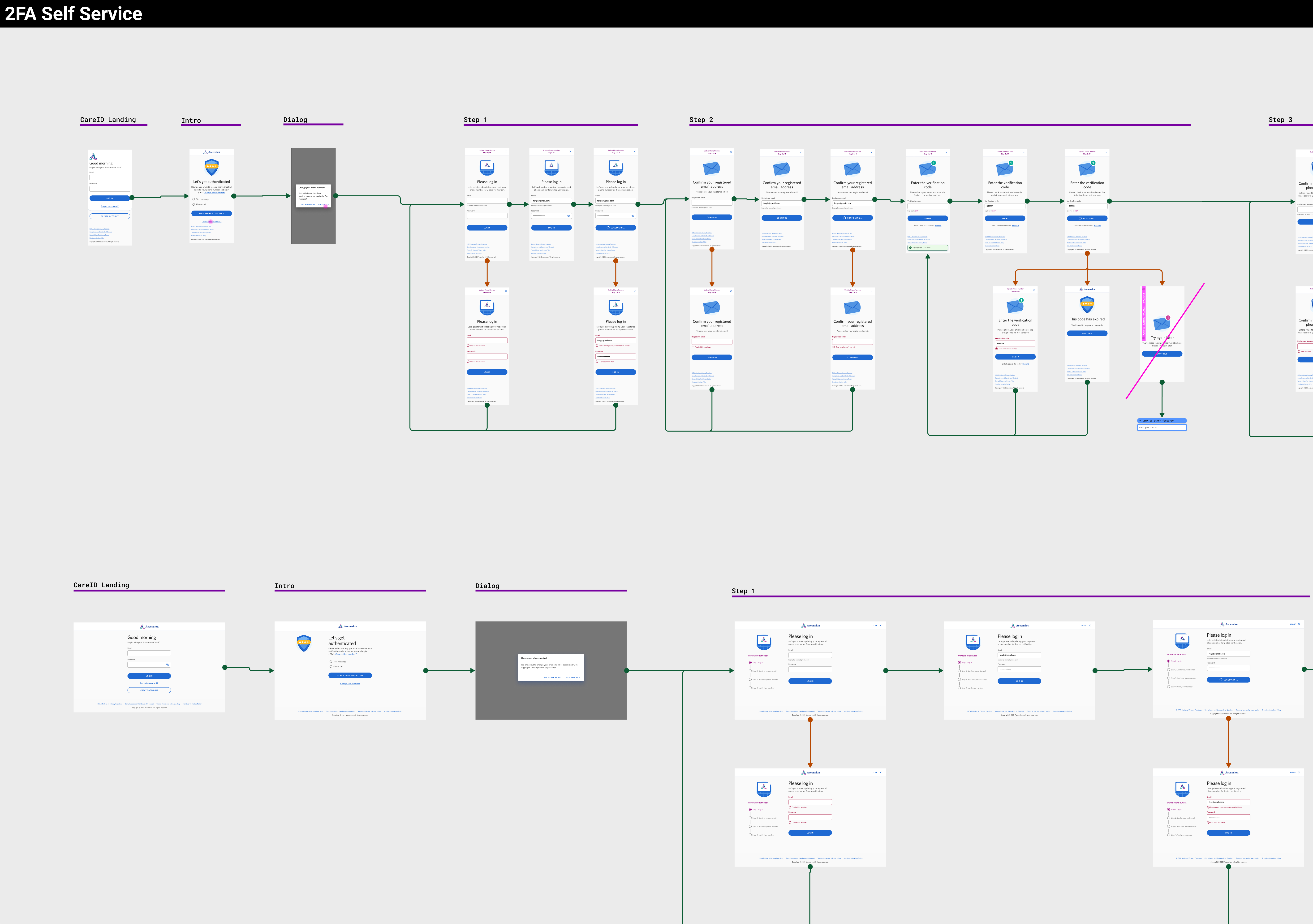Click 'YES, PROCEED' in desktop Dialog frame
1313x924 pixels.
(x=573, y=678)
